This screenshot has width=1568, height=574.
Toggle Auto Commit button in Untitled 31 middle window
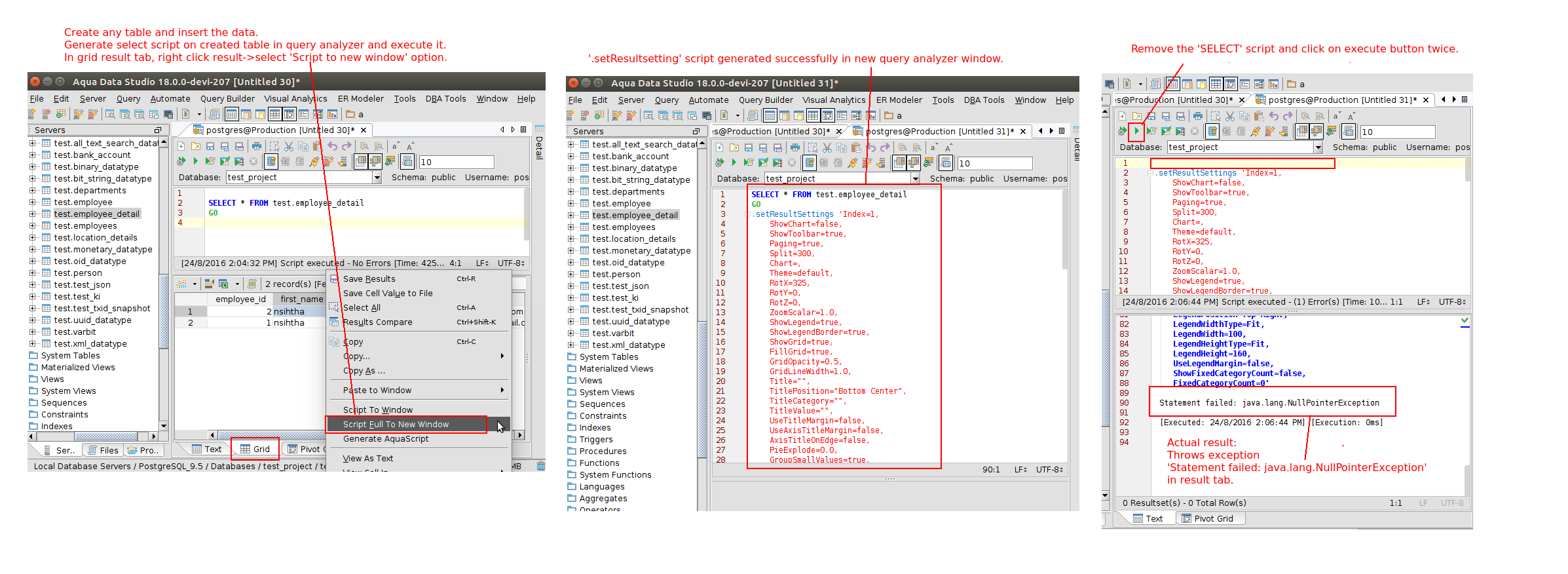click(x=810, y=163)
